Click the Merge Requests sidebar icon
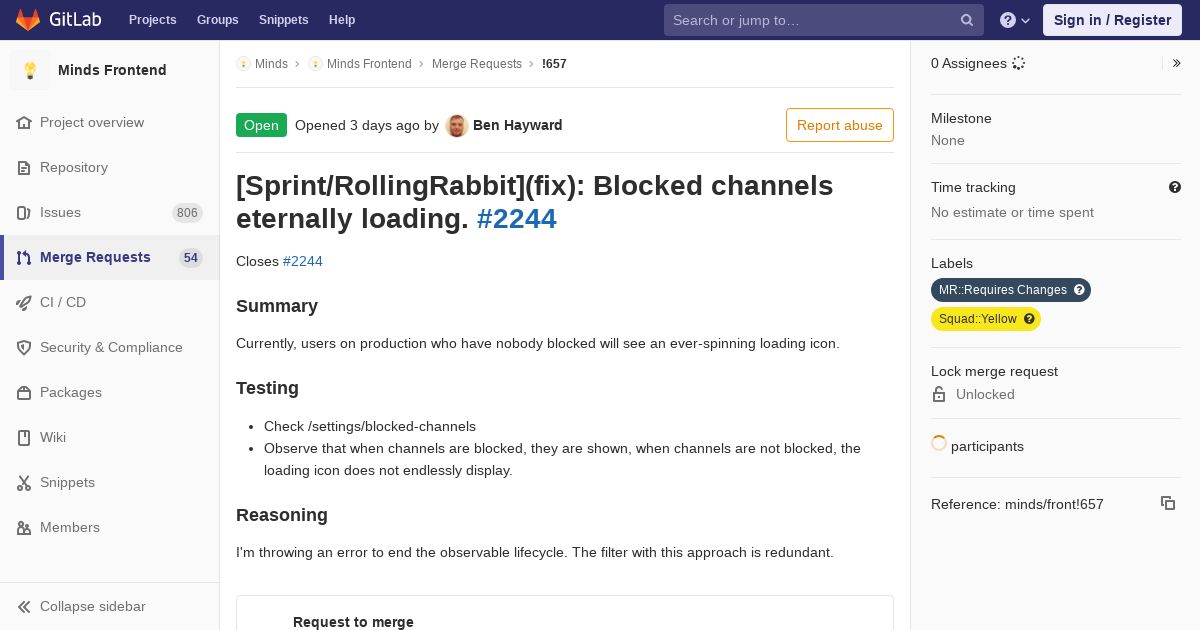Image resolution: width=1200 pixels, height=630 pixels. click(24, 257)
